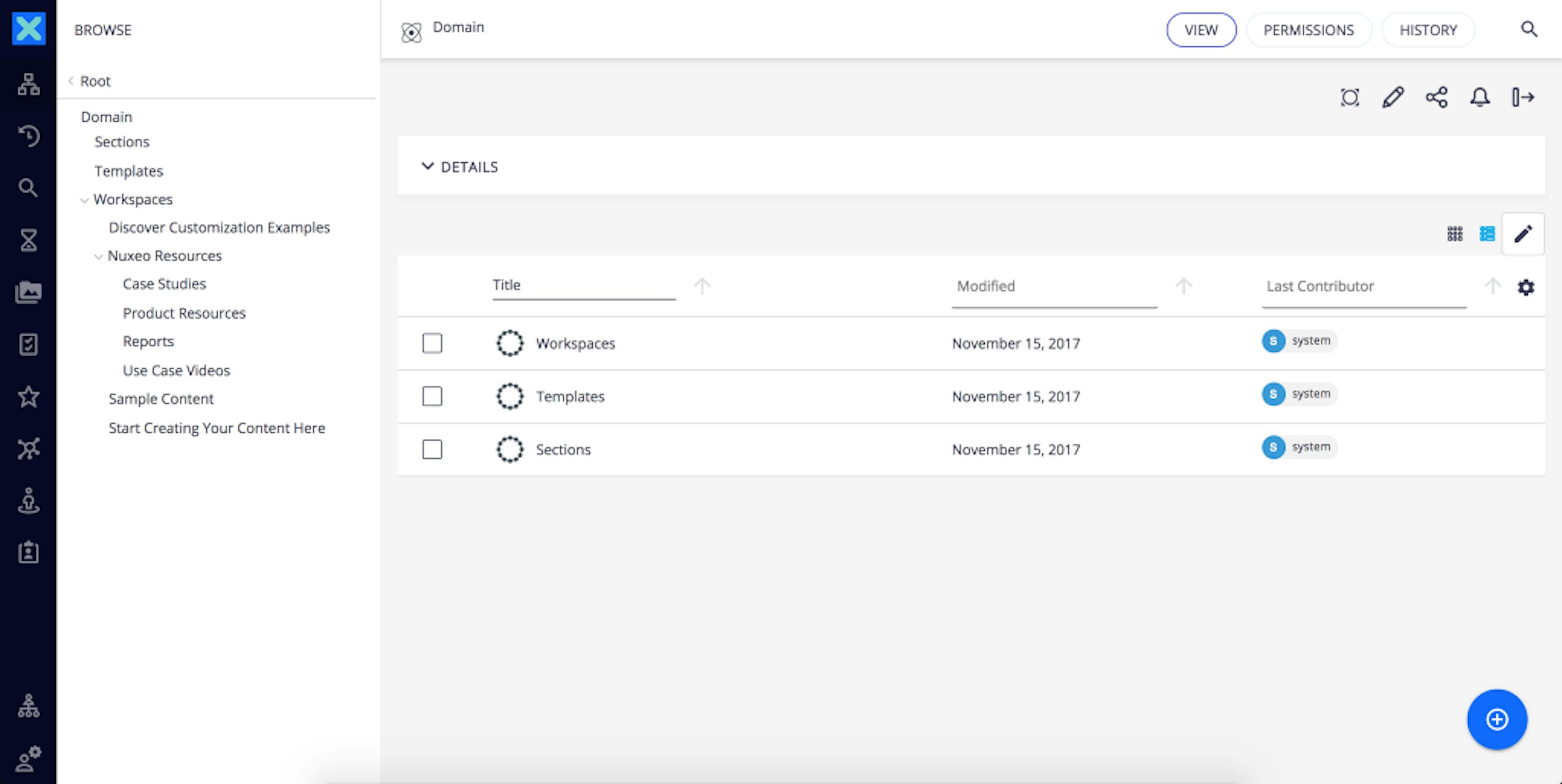Image resolution: width=1562 pixels, height=784 pixels.
Task: Select Sections in the browse tree
Action: [x=122, y=142]
